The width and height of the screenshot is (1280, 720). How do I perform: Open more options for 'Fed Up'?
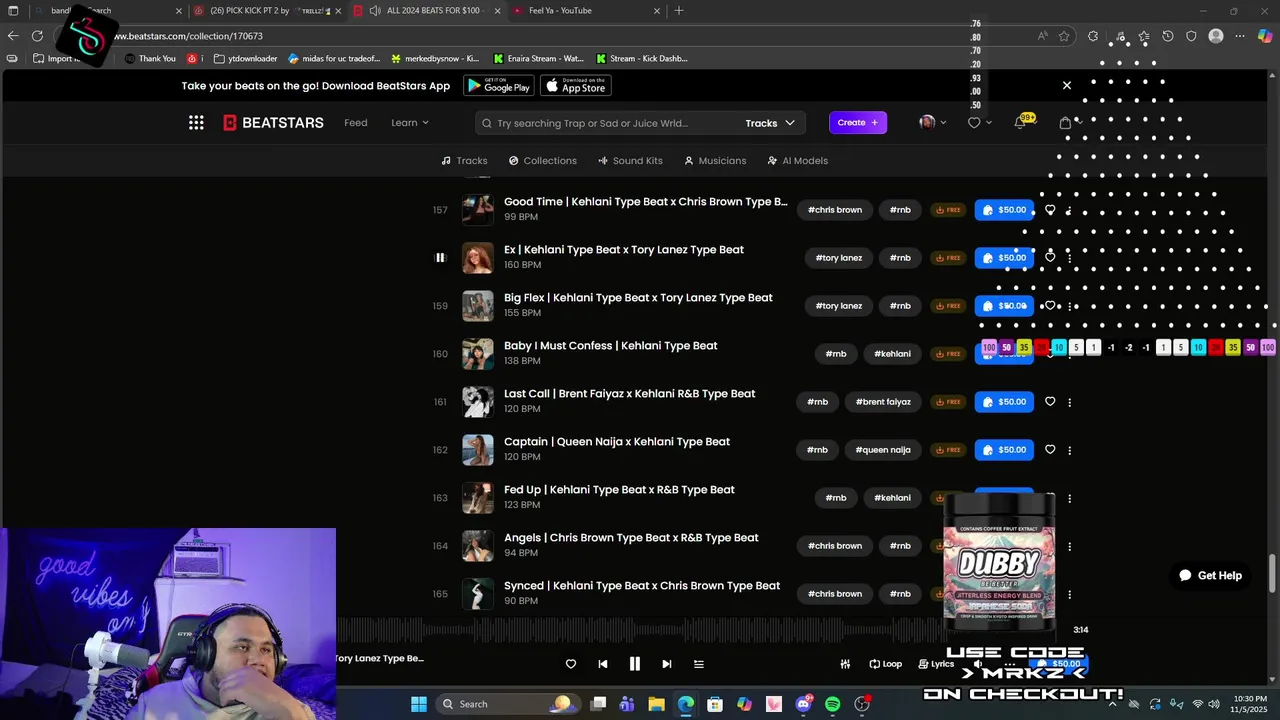[x=1070, y=498]
